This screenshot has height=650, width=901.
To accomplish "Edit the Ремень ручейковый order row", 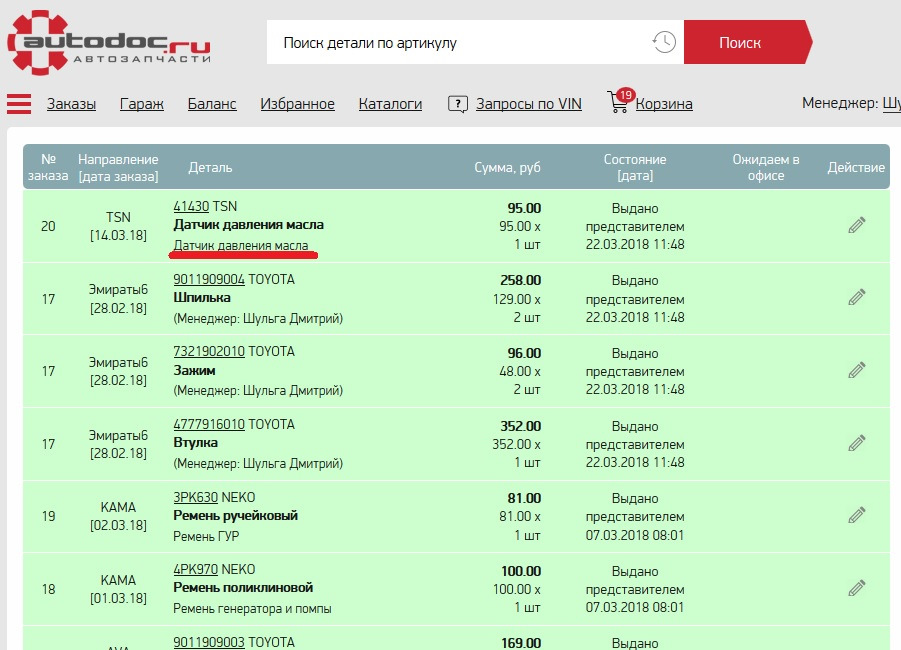I will (x=856, y=516).
